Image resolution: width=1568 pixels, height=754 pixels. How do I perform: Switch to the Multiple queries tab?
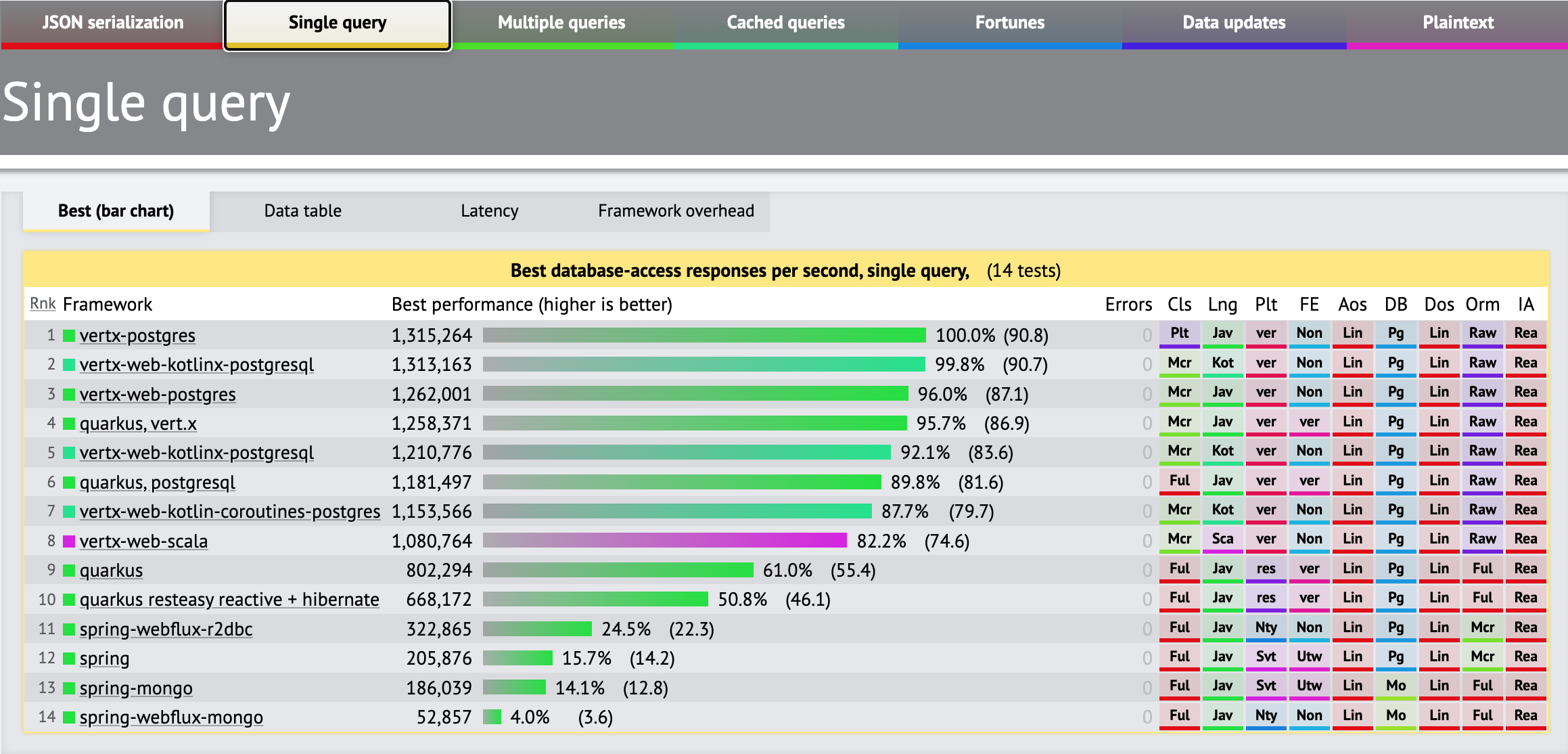click(x=561, y=23)
